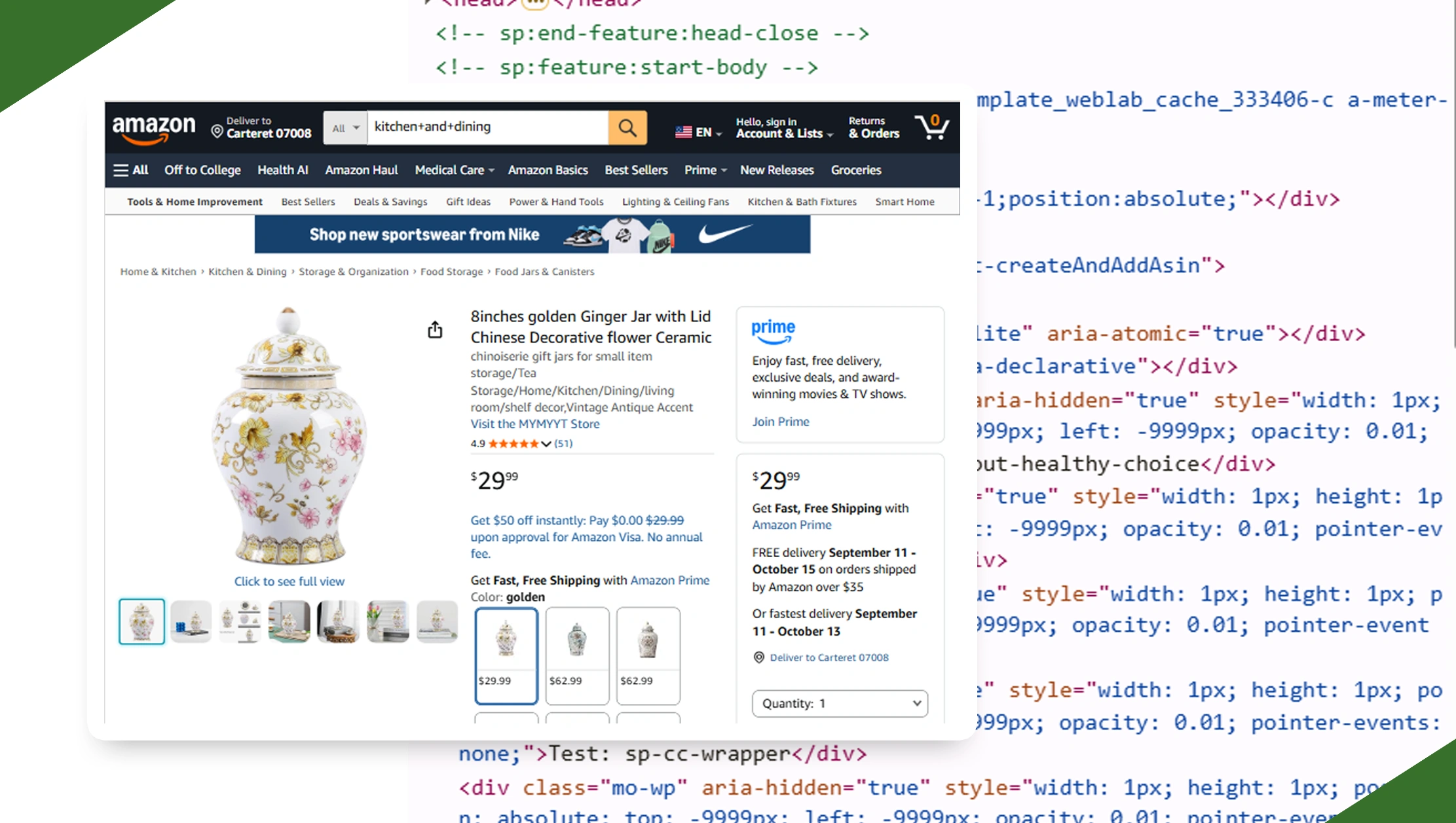The image size is (1456, 823).
Task: Go to Gift Ideas
Action: pos(468,202)
